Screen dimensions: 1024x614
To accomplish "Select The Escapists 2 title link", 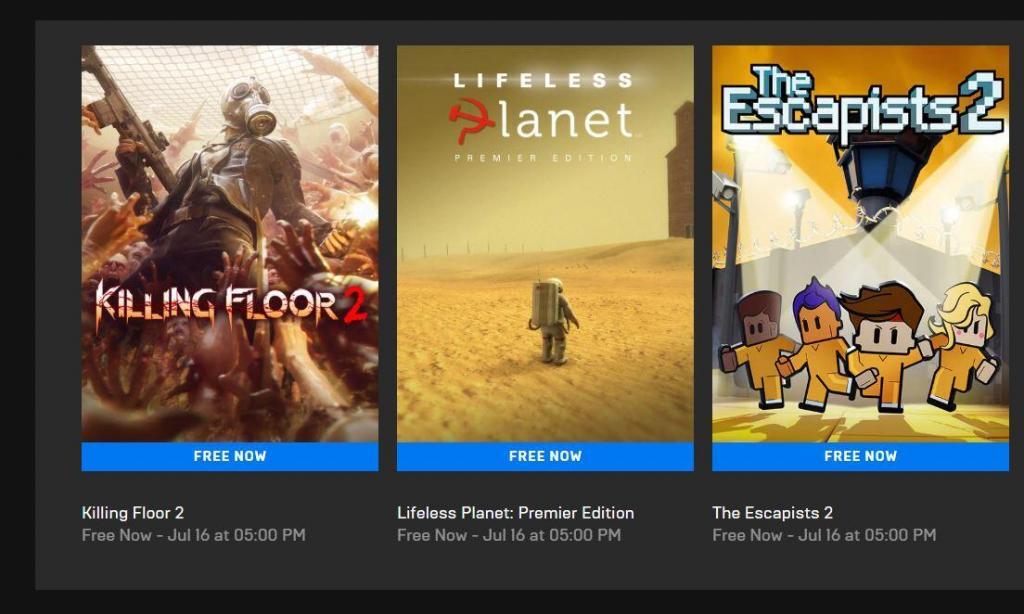I will click(x=773, y=513).
